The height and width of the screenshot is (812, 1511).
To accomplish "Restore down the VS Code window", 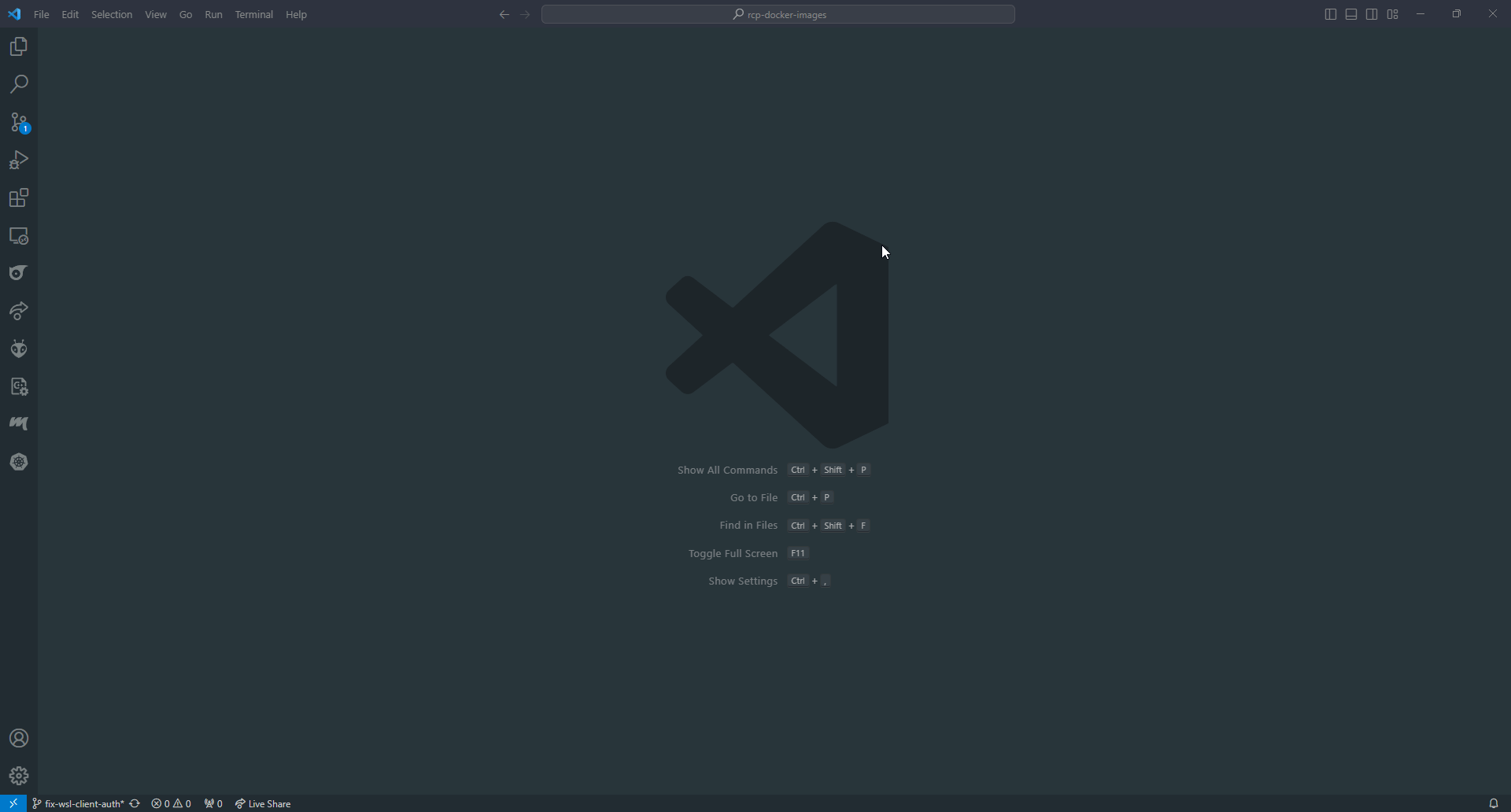I will pos(1457,14).
